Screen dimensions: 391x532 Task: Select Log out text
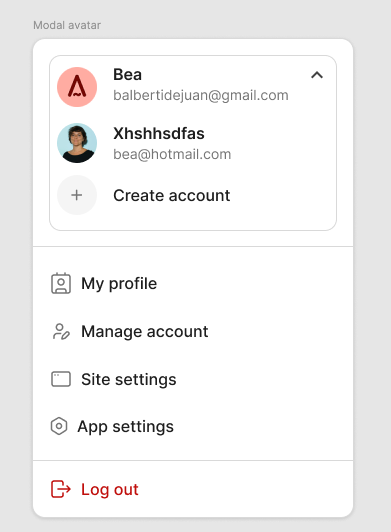[x=110, y=490]
